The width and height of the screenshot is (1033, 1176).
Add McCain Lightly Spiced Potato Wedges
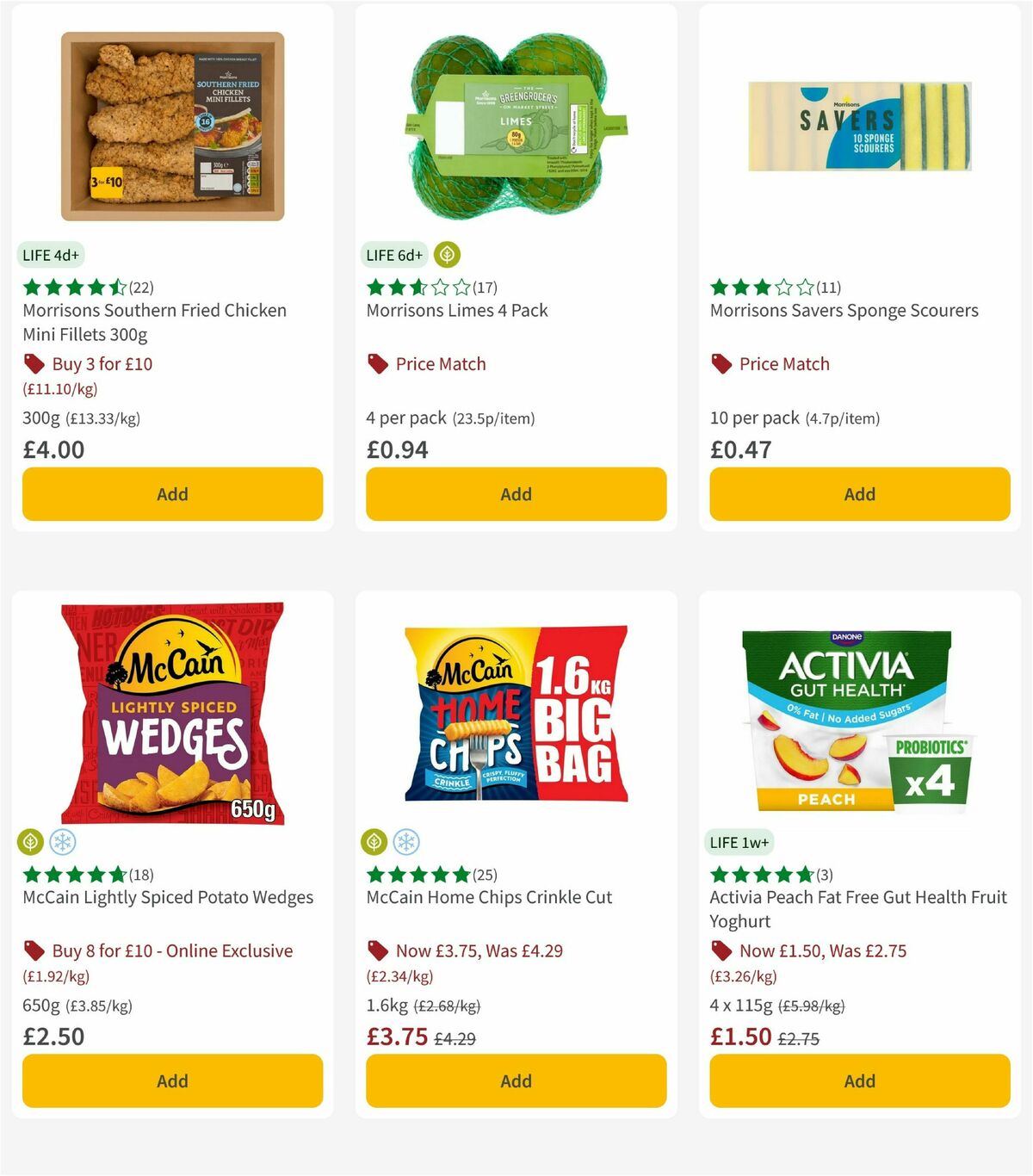[x=172, y=1080]
